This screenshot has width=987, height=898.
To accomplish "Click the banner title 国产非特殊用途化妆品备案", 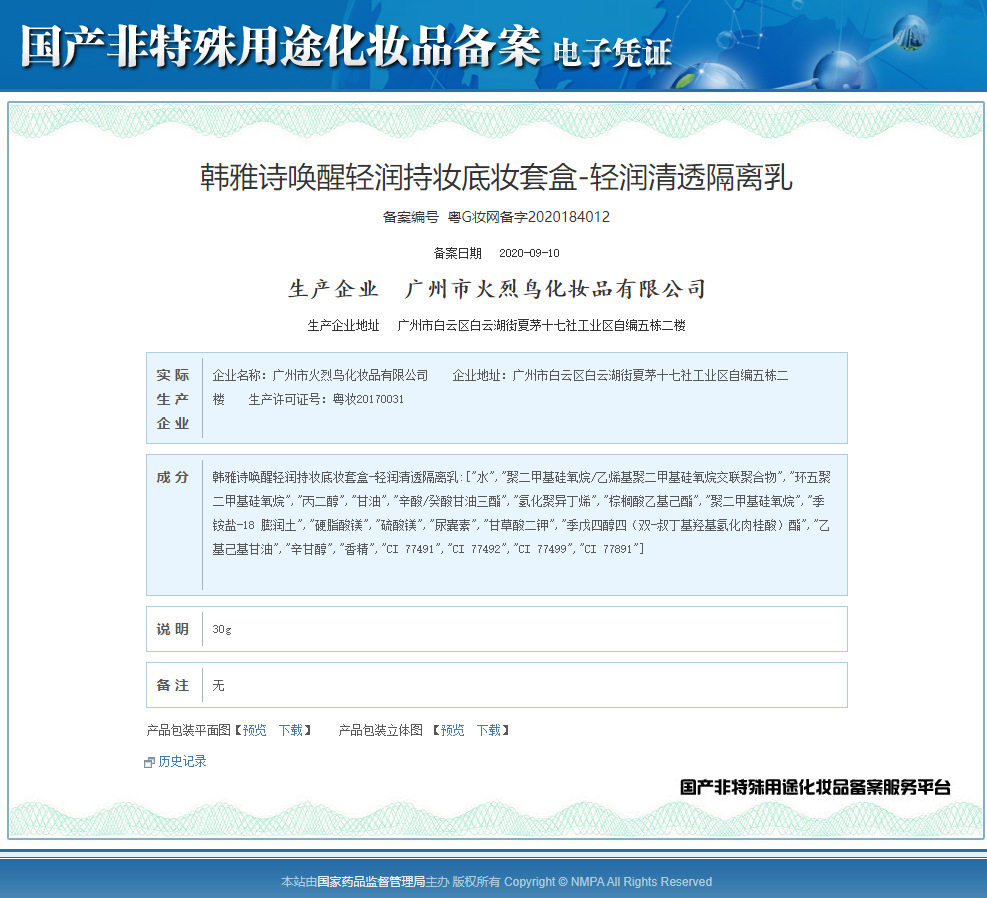I will pyautogui.click(x=280, y=46).
